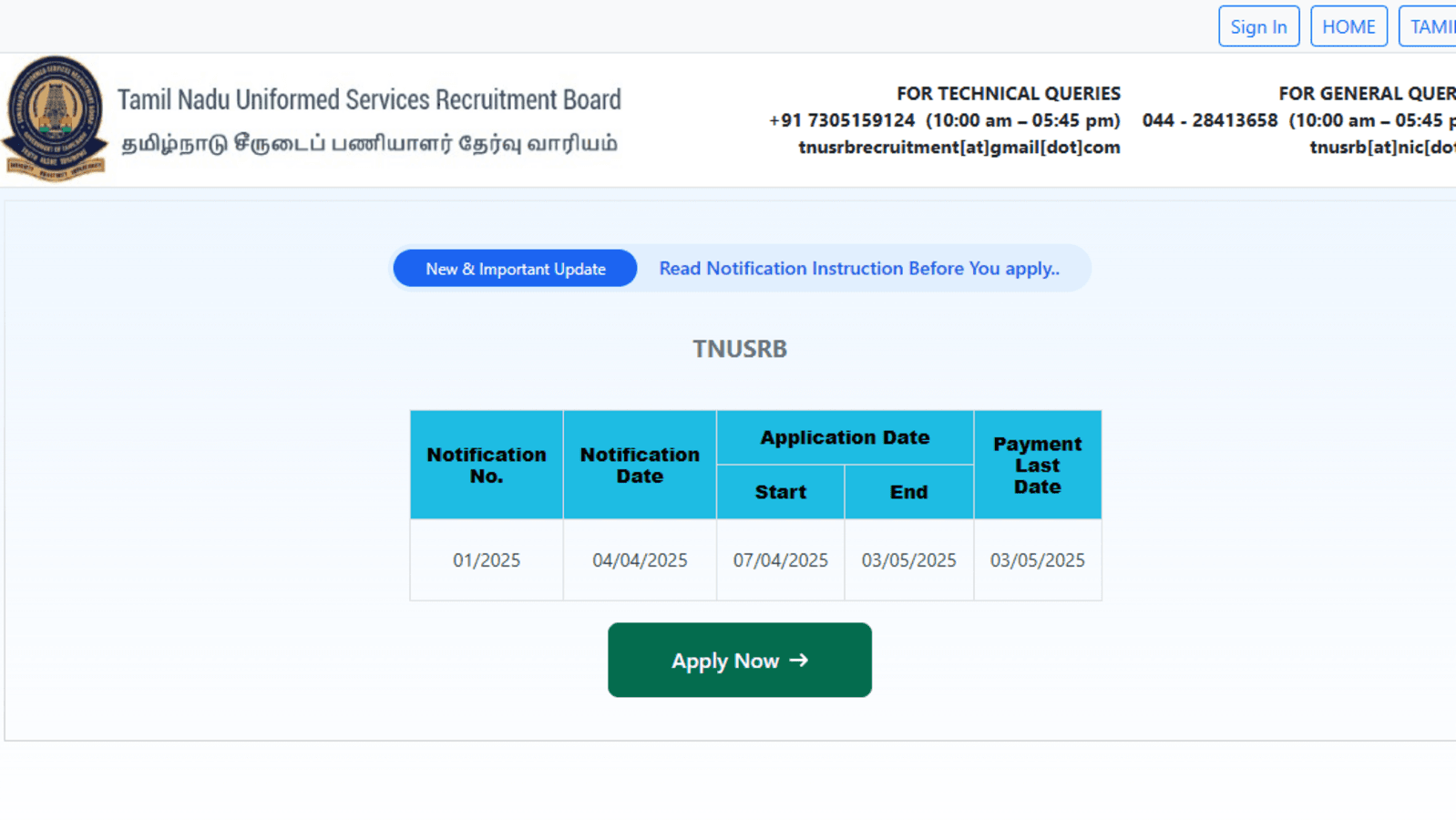Click technical queries phone number +91 7305159124
This screenshot has width=1456, height=820.
(x=842, y=120)
